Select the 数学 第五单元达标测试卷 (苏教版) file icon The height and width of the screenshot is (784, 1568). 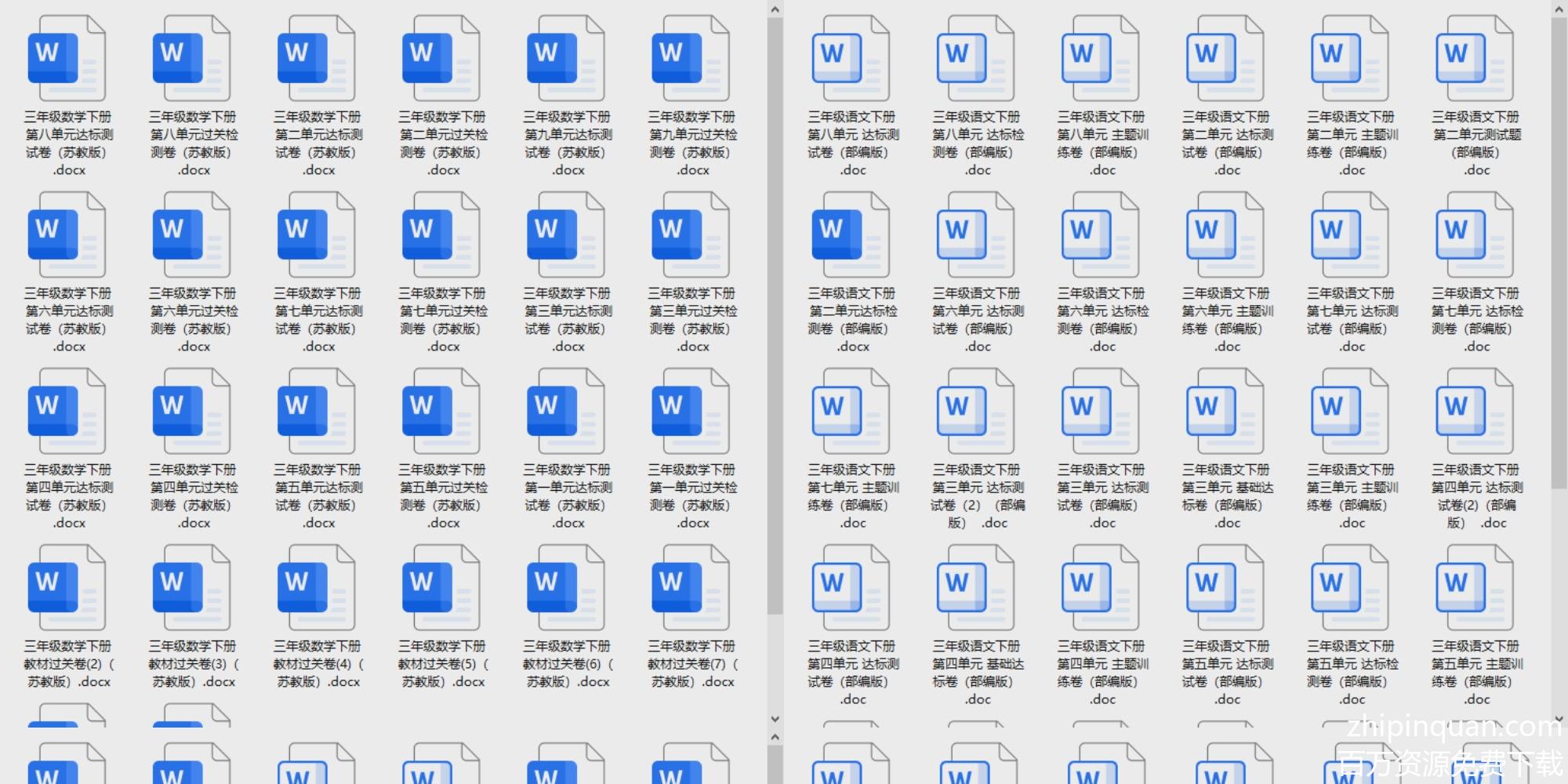click(x=316, y=411)
